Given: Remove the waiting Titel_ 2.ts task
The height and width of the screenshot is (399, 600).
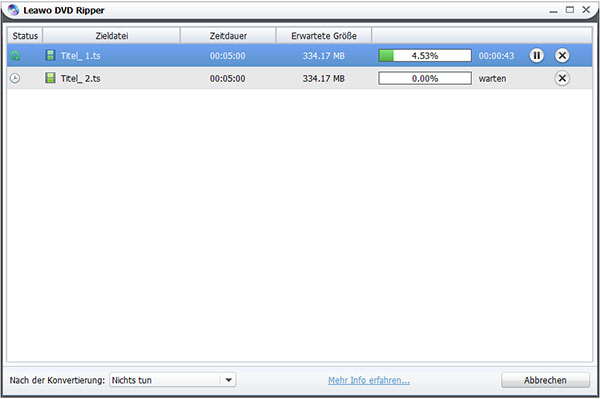Looking at the screenshot, I should pyautogui.click(x=562, y=78).
